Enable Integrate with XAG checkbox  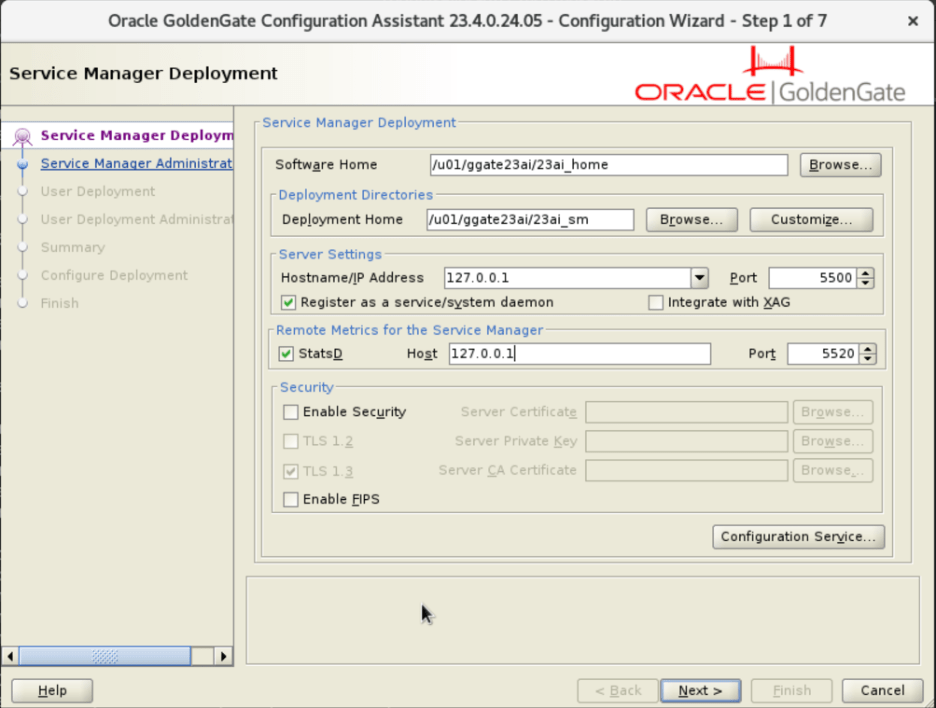click(x=655, y=303)
